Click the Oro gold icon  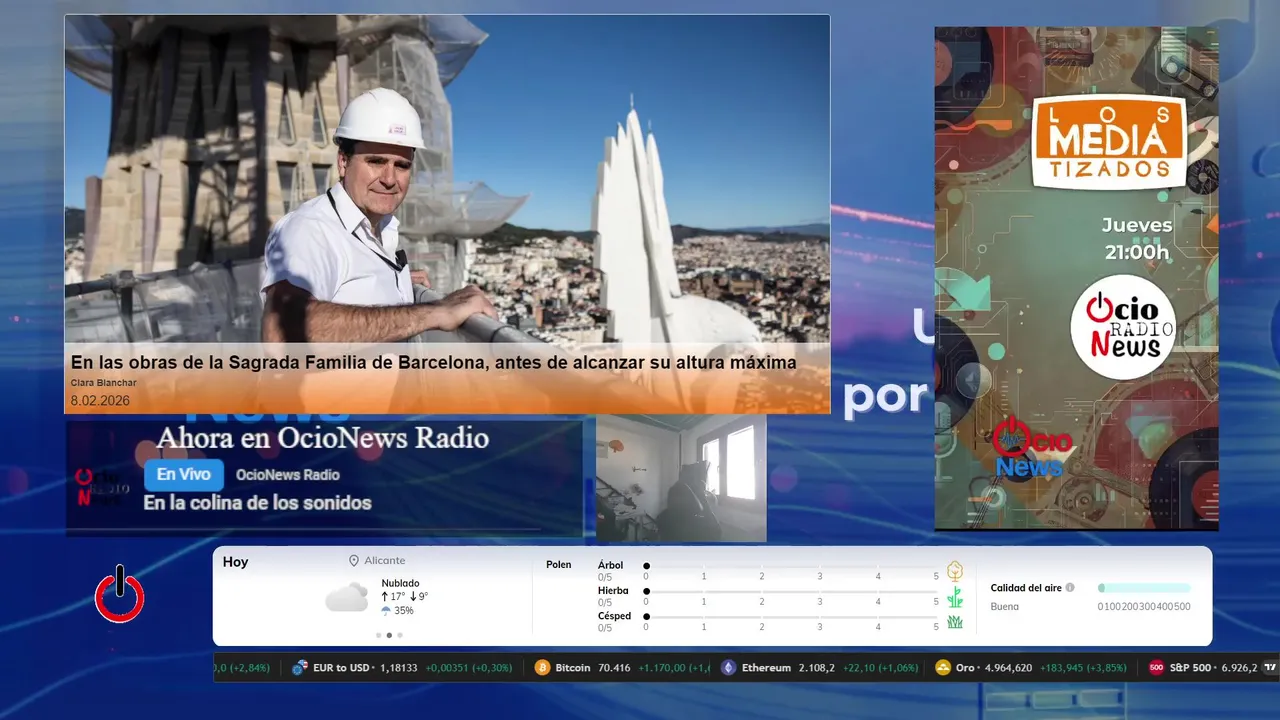click(942, 668)
